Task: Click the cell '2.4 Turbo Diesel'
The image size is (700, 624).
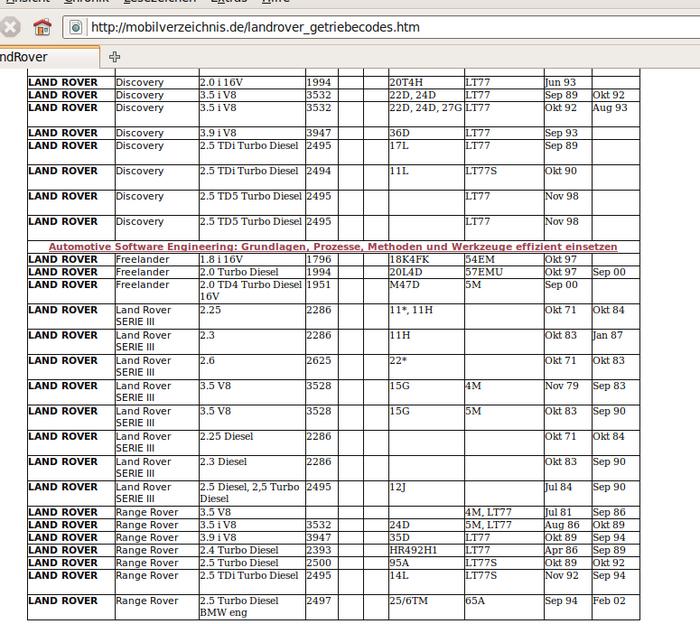Action: click(239, 550)
